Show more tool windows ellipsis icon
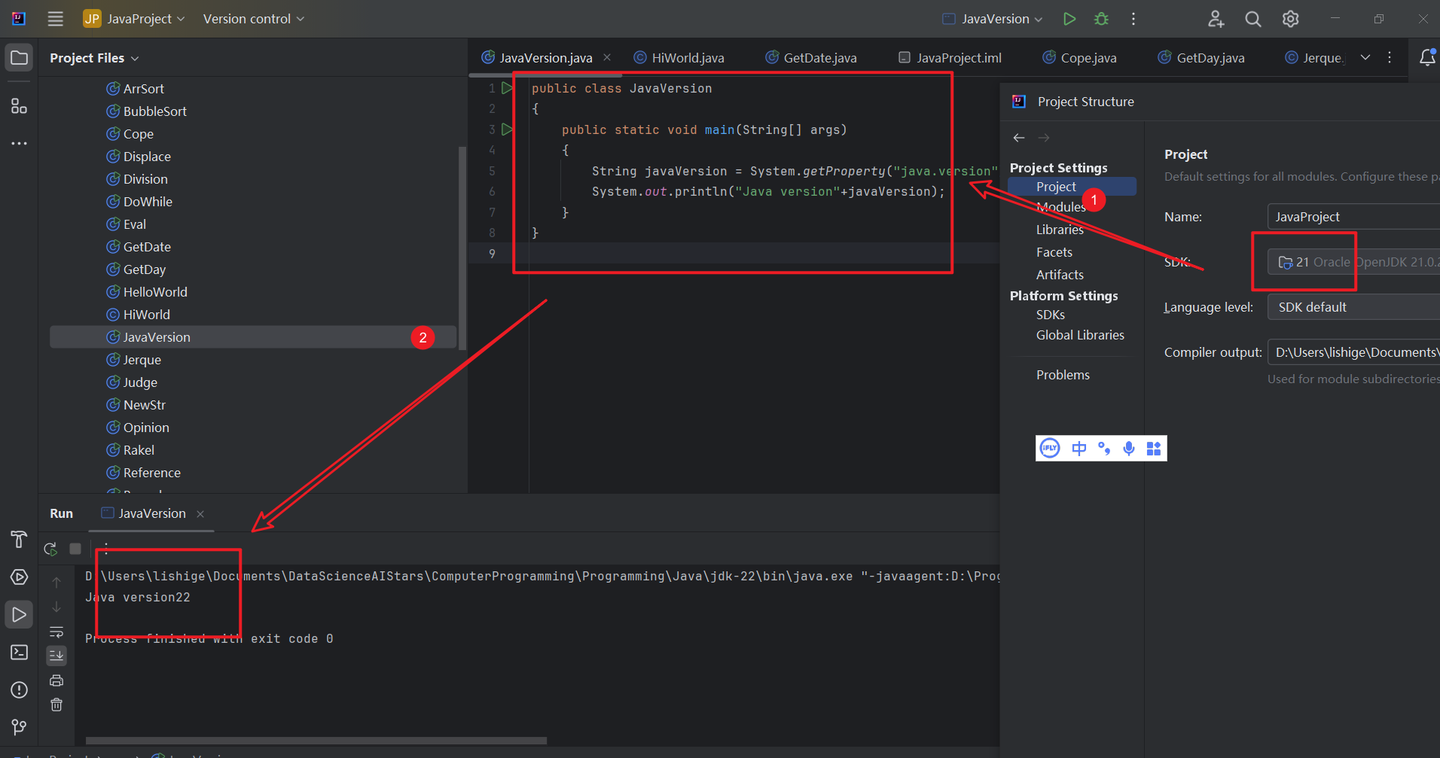1440x758 pixels. pyautogui.click(x=19, y=144)
